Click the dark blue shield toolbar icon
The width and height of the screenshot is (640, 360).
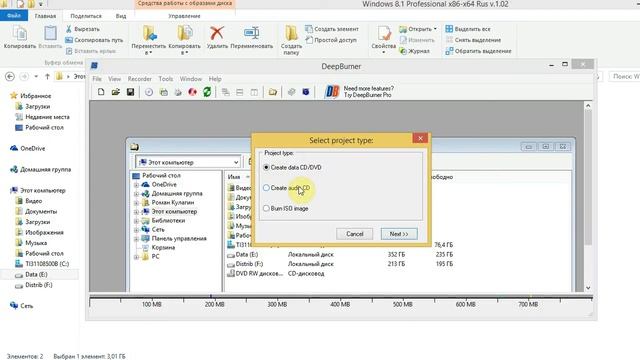[x=306, y=92]
